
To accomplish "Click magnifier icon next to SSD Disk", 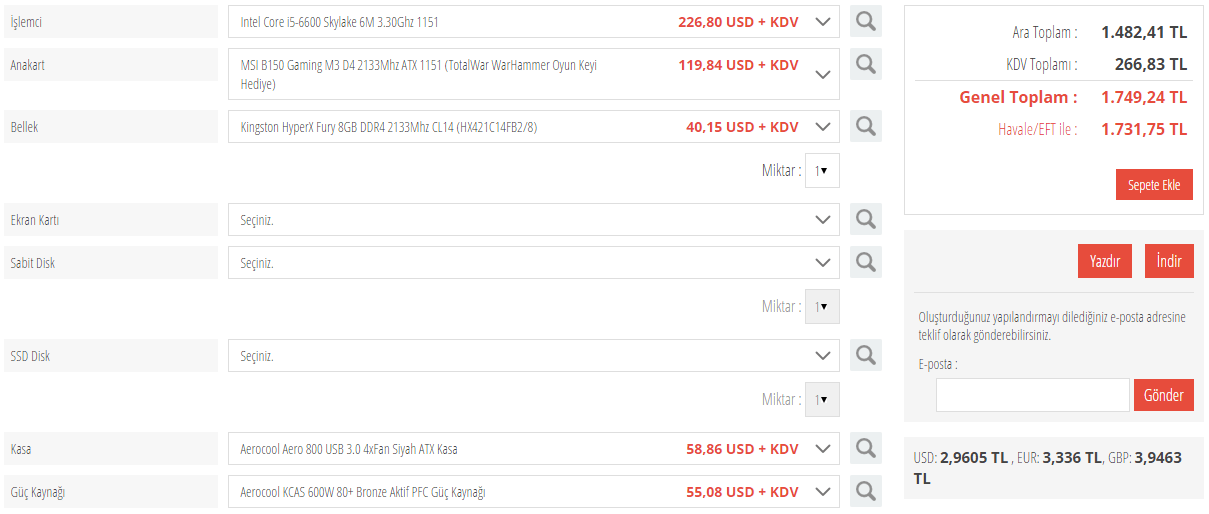I will [x=866, y=355].
